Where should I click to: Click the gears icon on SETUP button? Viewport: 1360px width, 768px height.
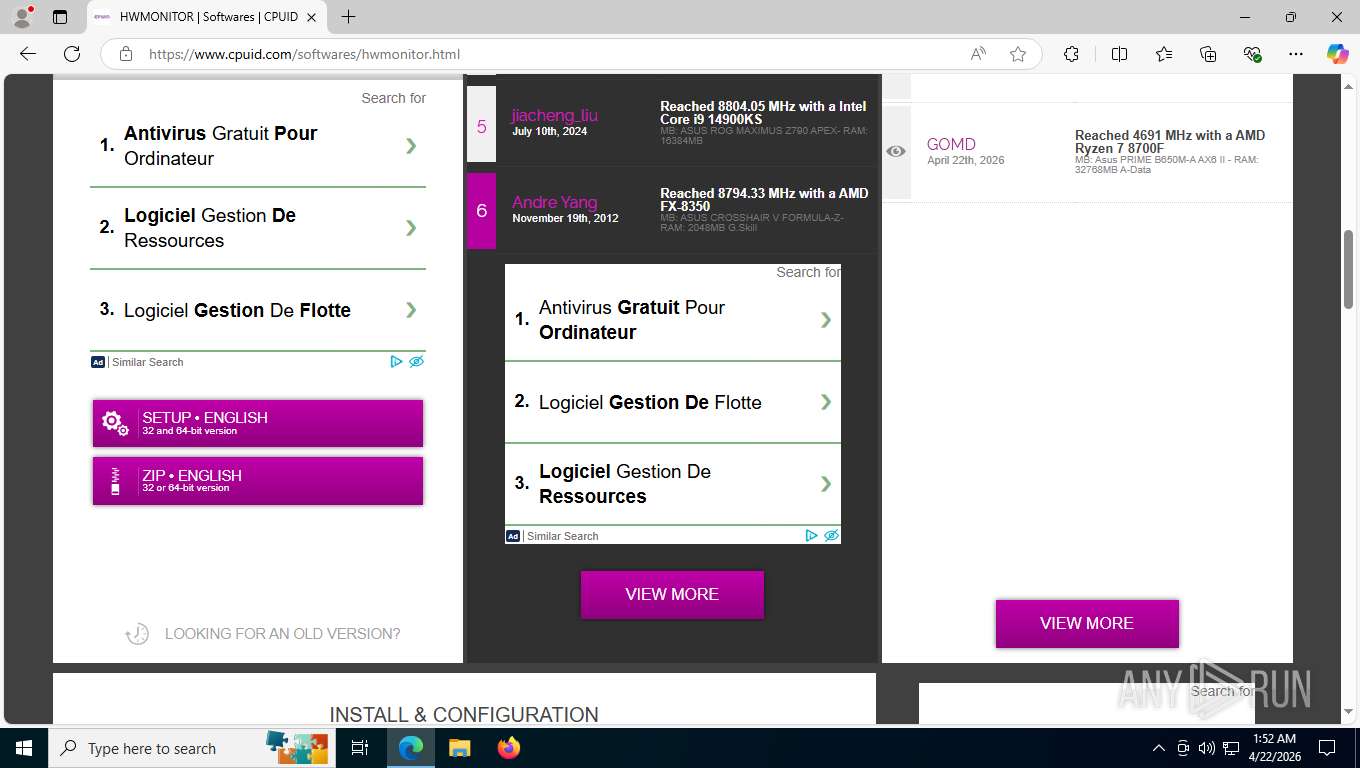tap(116, 424)
